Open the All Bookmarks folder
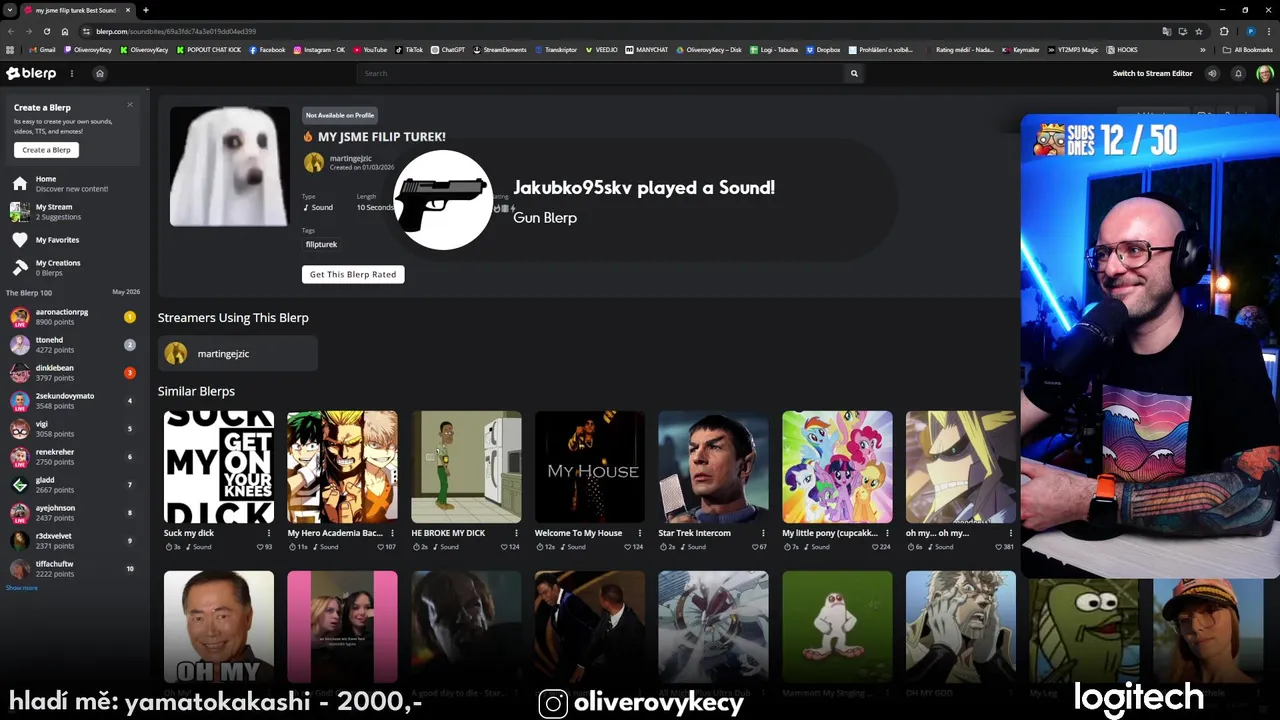Viewport: 1280px width, 720px height. (x=1247, y=49)
